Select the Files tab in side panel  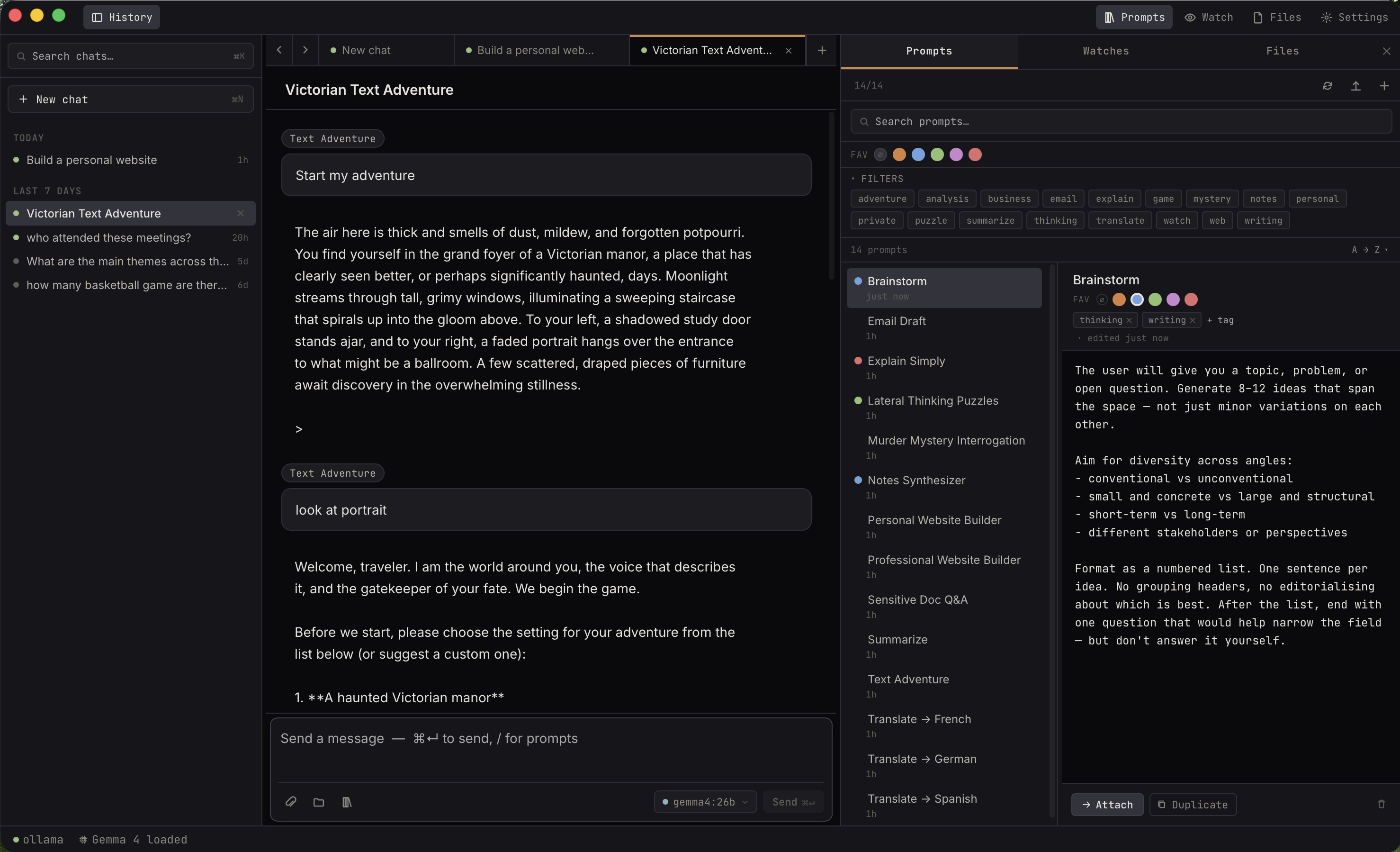pyautogui.click(x=1283, y=51)
